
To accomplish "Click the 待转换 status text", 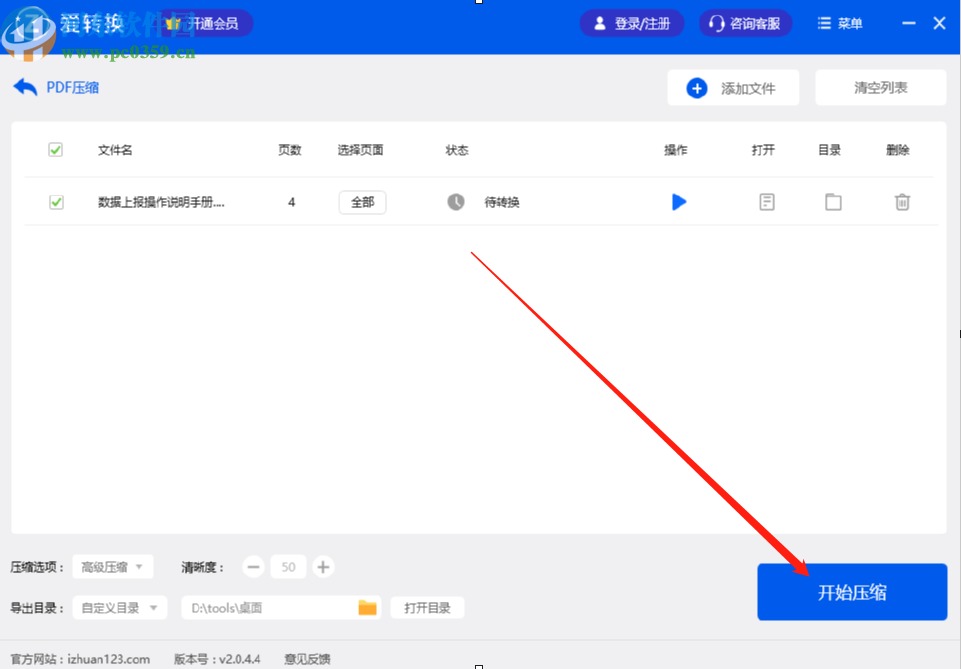I will click(x=502, y=202).
